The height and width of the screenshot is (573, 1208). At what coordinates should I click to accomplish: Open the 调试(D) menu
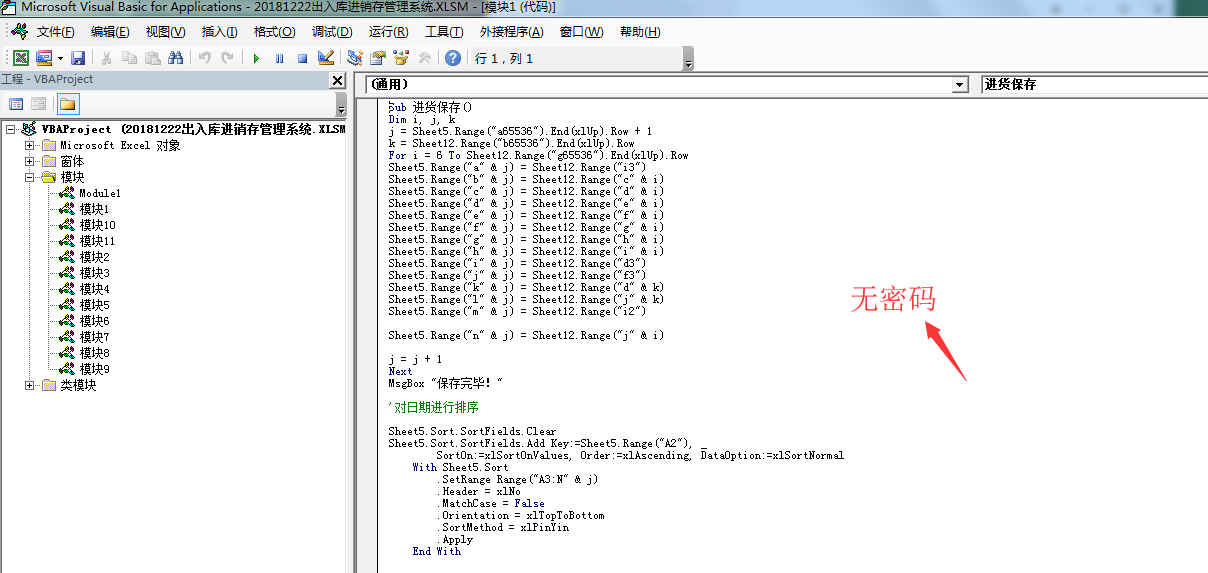331,32
